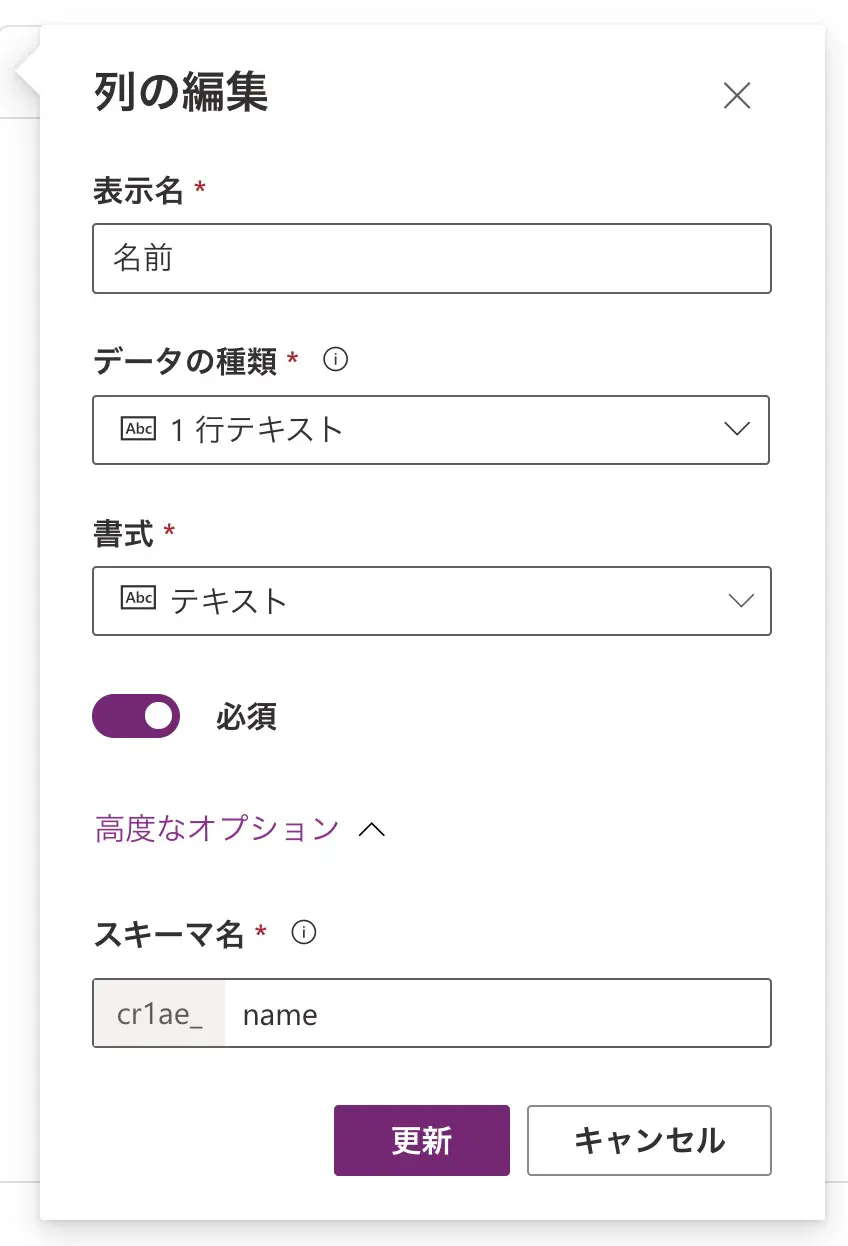Close the 列の編集 panel

(737, 95)
